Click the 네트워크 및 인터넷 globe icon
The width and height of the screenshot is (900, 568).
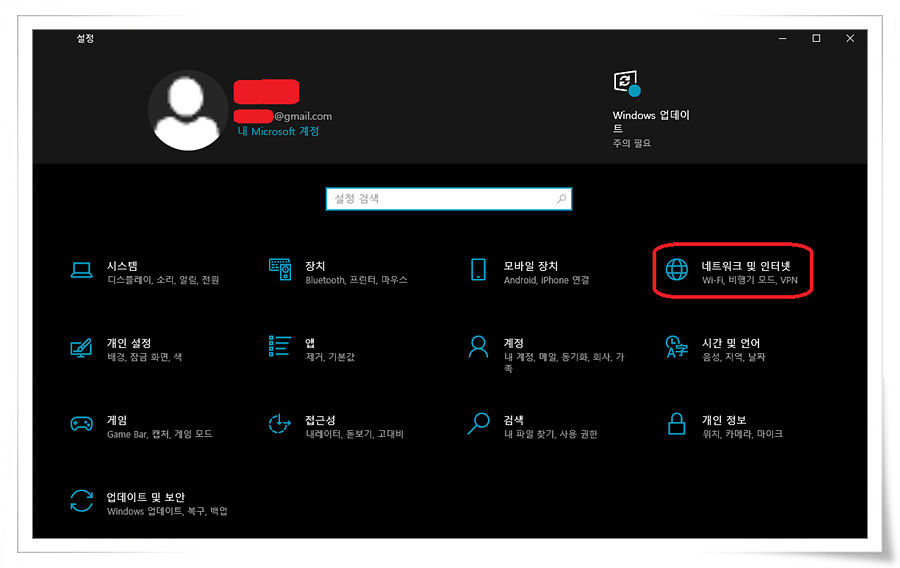tap(677, 270)
